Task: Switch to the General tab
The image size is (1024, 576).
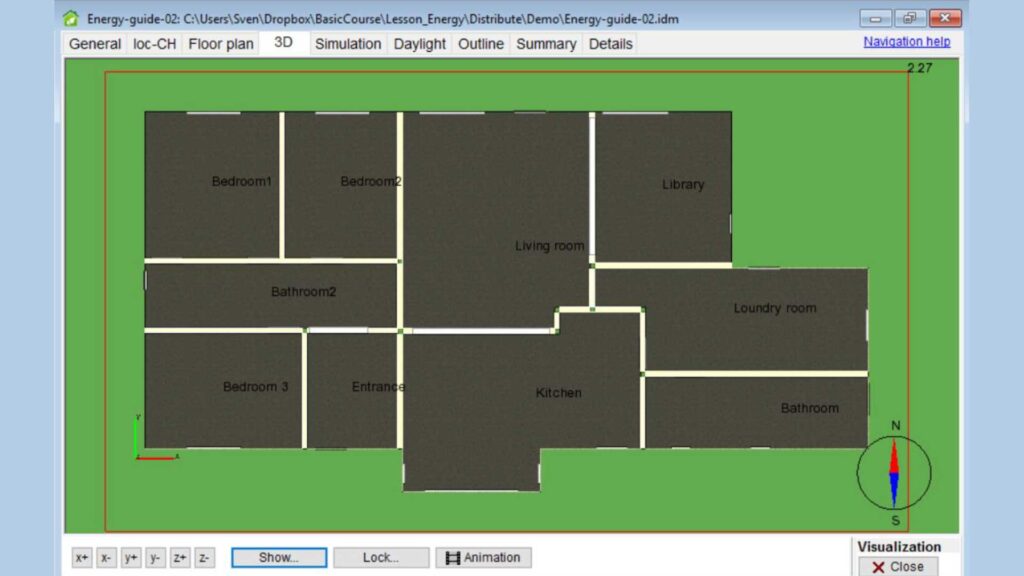Action: pyautogui.click(x=95, y=44)
